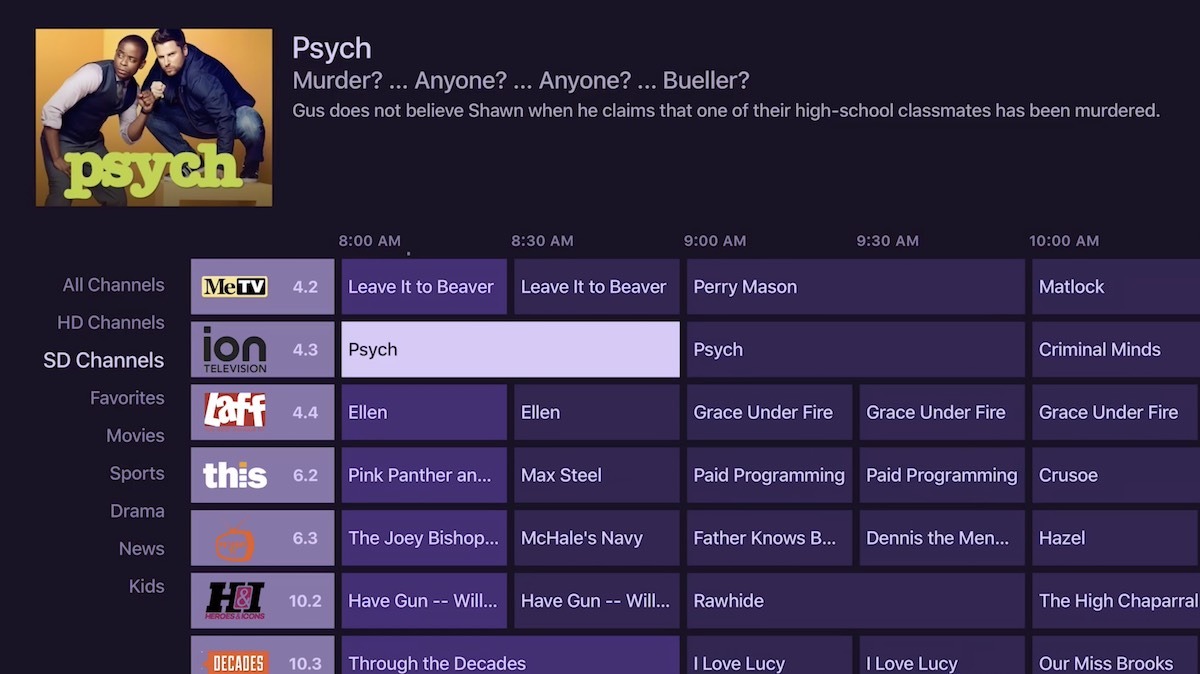1200x674 pixels.
Task: Open Crusoe at 10:00 AM
Action: tap(1116, 475)
